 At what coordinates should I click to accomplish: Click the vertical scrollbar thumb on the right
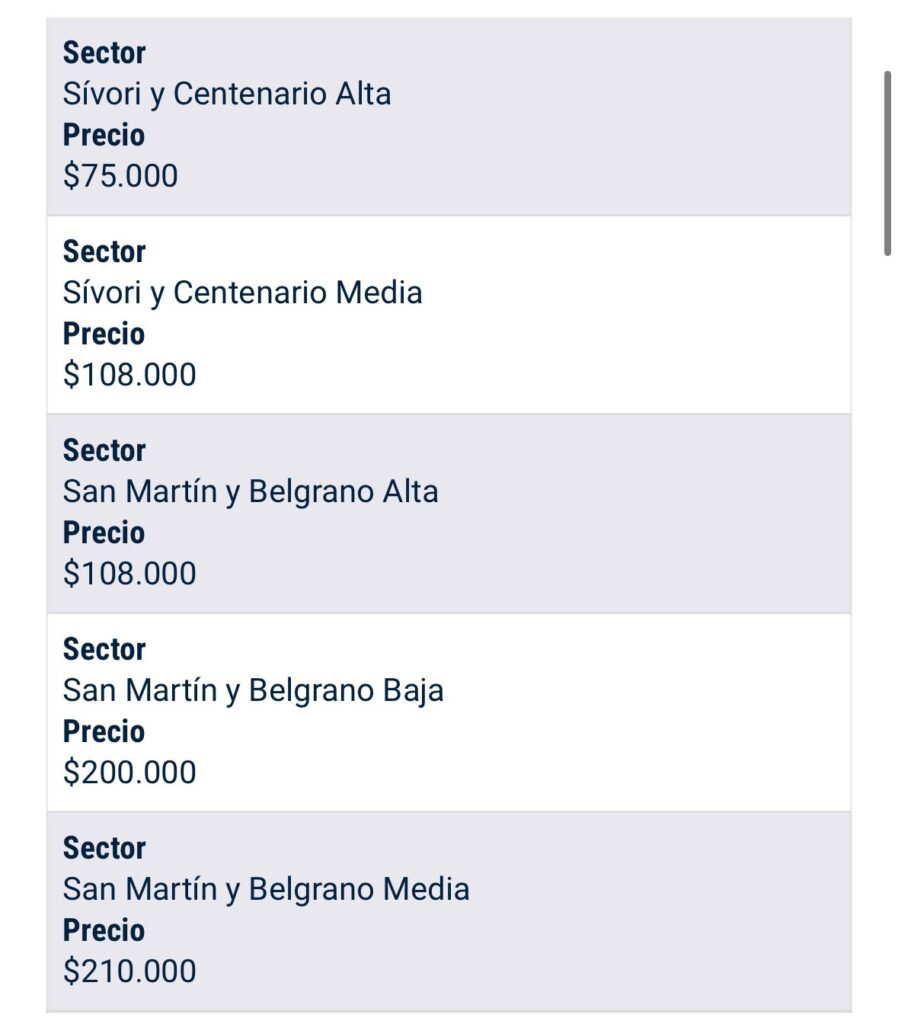tap(888, 163)
